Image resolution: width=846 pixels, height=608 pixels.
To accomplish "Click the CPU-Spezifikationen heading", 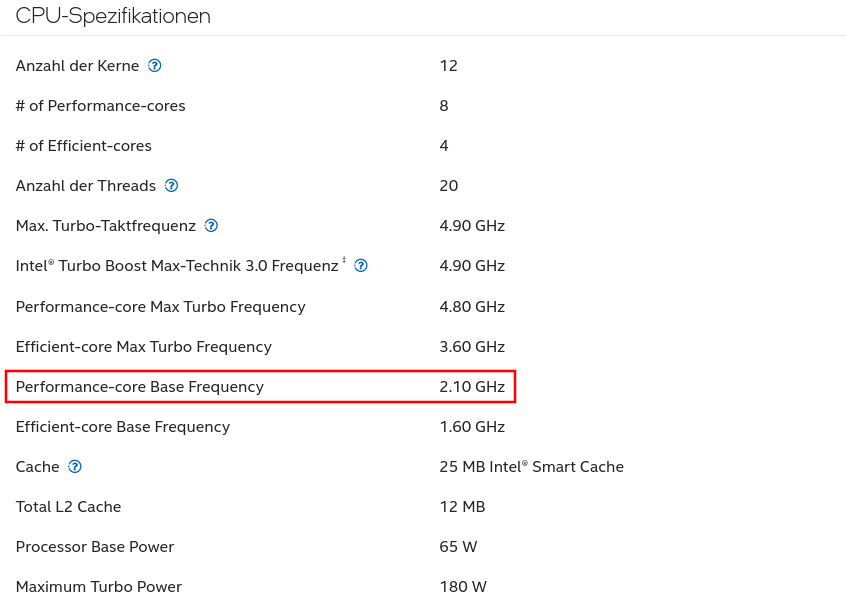I will pyautogui.click(x=113, y=16).
